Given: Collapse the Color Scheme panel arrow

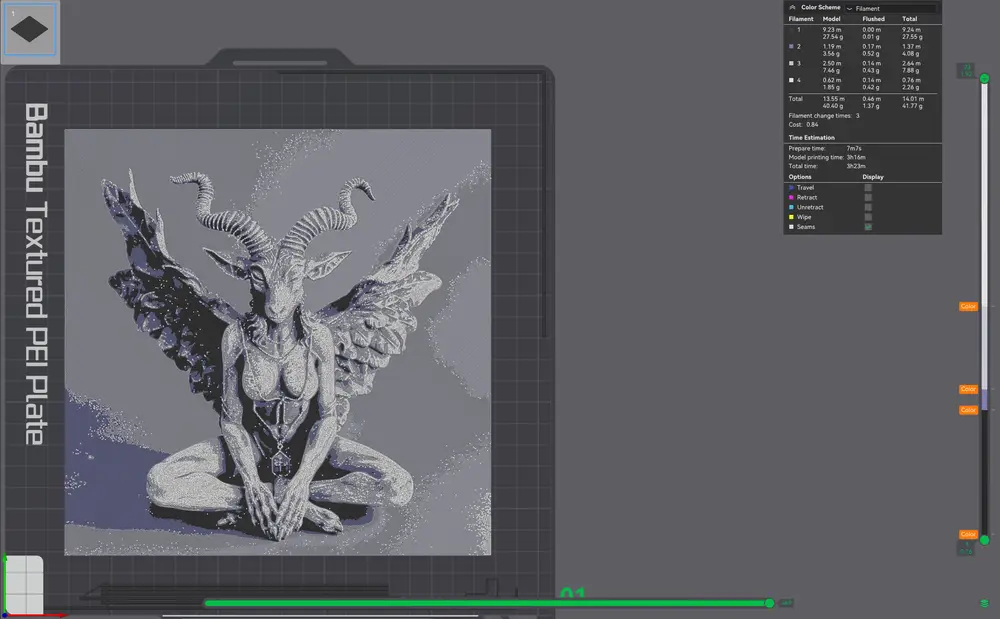Looking at the screenshot, I should click(x=792, y=8).
